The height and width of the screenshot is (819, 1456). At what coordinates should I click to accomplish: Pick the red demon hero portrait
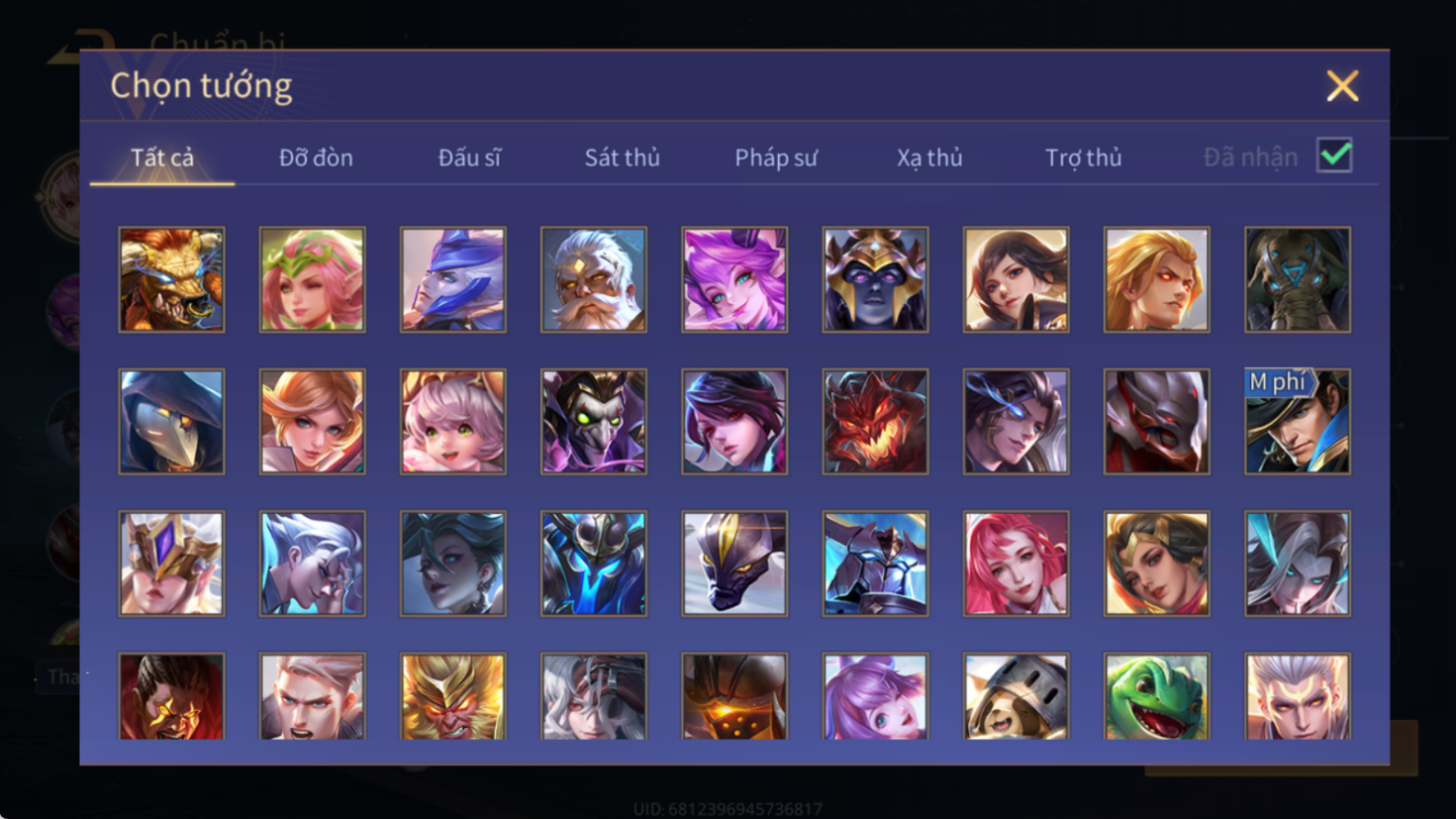[x=875, y=421]
